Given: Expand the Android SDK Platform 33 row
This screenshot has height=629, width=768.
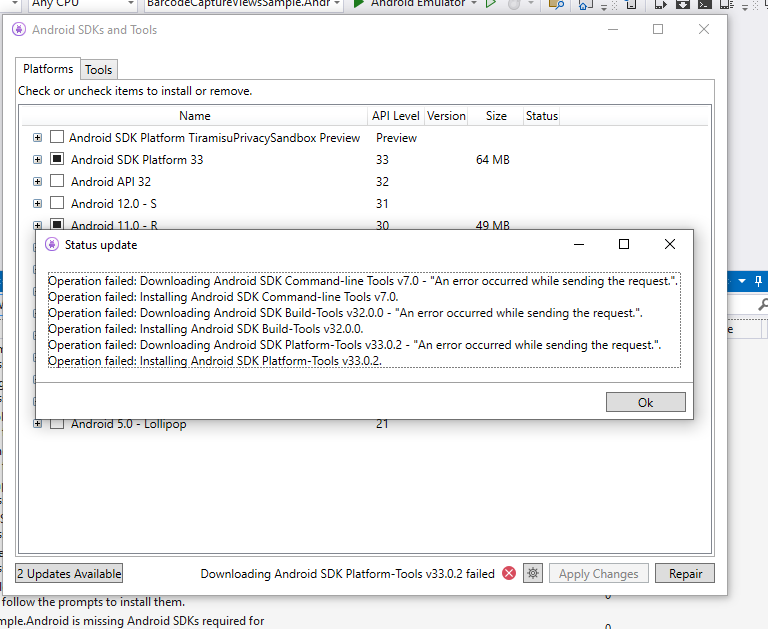Looking at the screenshot, I should pos(37,159).
